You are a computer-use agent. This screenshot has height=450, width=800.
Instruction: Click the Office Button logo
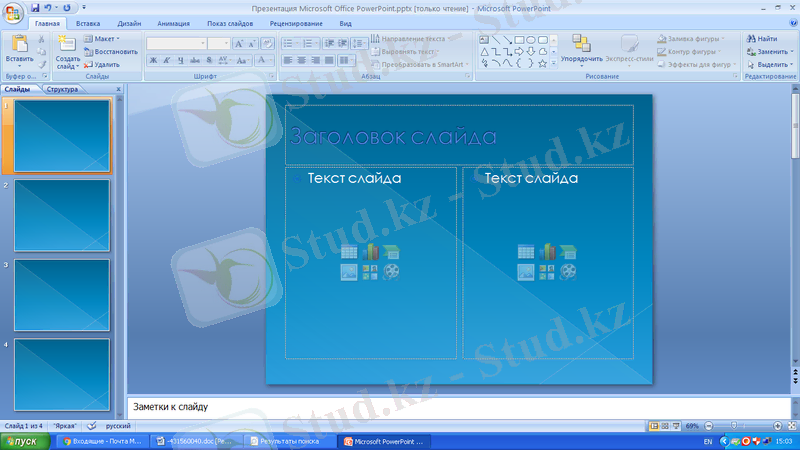point(14,11)
